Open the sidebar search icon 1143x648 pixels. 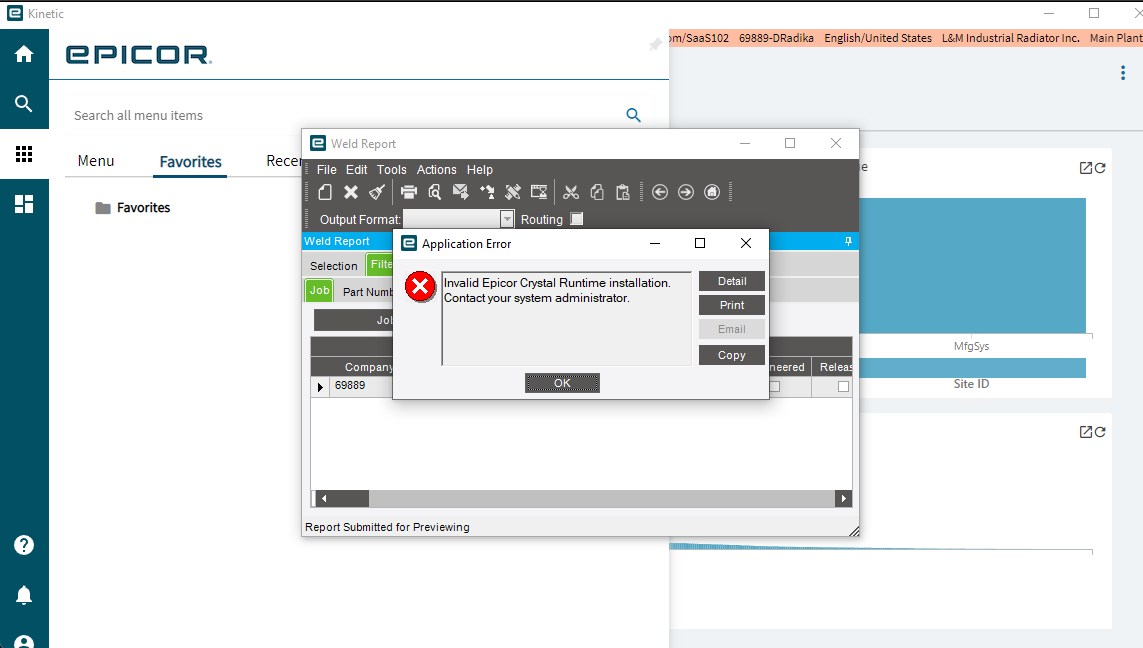pyautogui.click(x=24, y=104)
